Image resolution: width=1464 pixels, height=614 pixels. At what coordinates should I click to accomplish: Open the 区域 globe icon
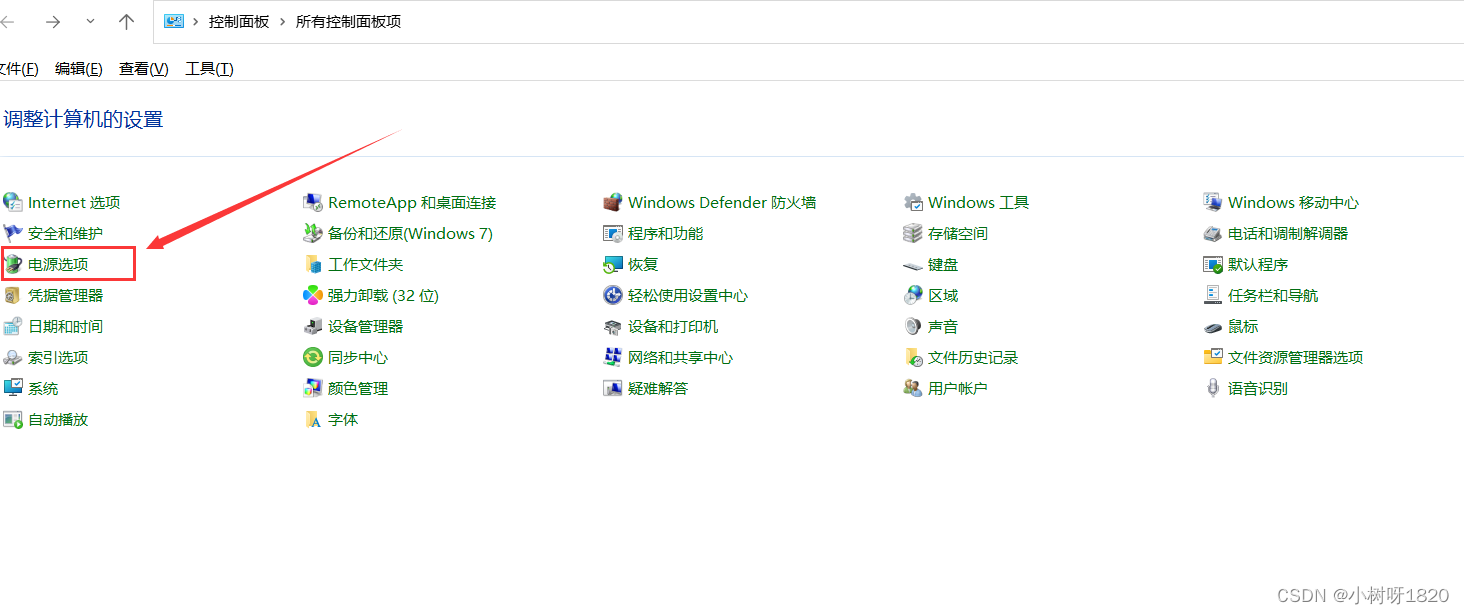[913, 295]
